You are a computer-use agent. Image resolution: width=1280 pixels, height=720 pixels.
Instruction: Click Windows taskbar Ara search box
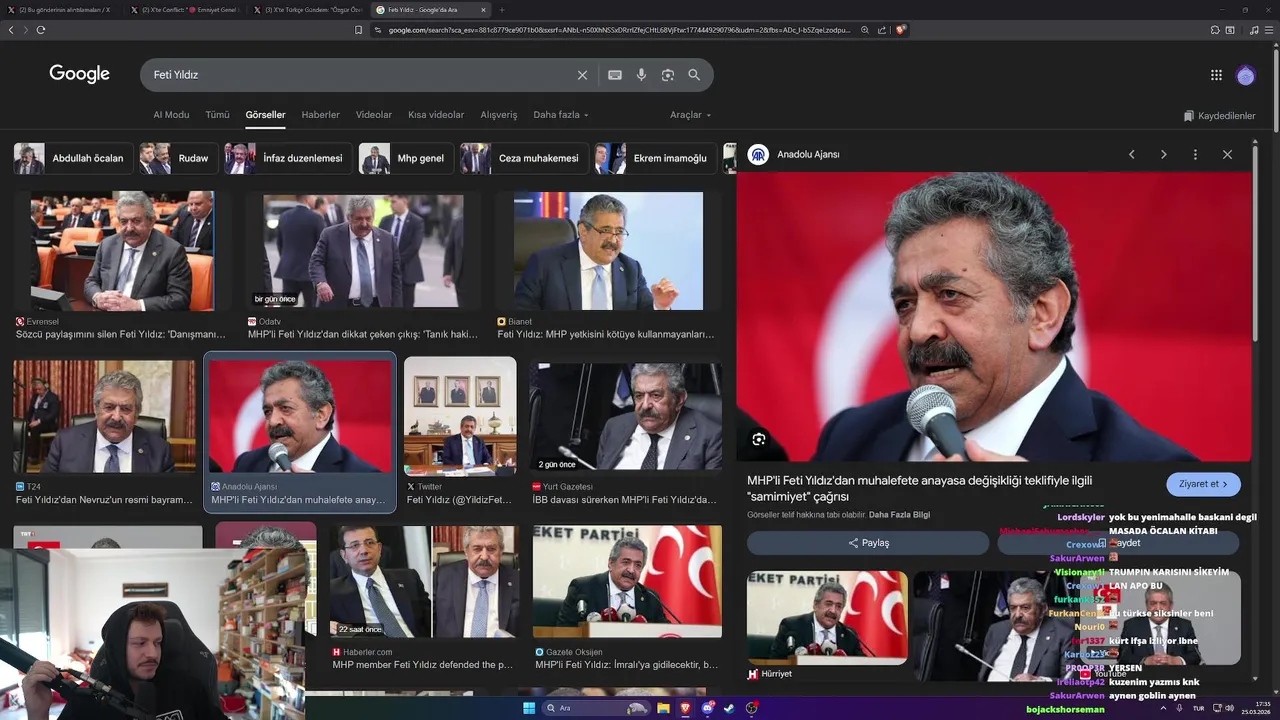click(596, 708)
